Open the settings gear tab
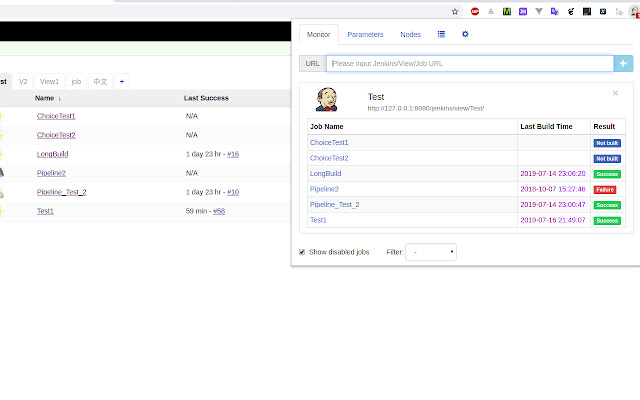Viewport: 640px width, 400px height. 465,34
